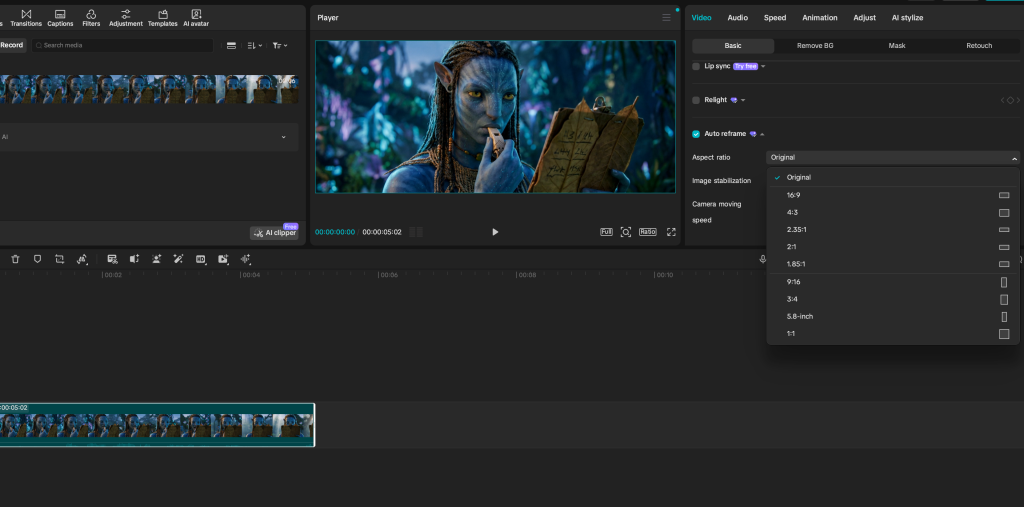
Task: Enable the Relight checkbox
Action: [x=696, y=100]
